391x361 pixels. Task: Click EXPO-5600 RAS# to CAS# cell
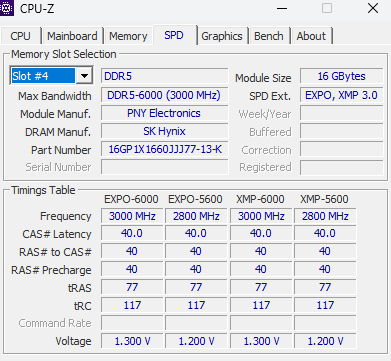[x=196, y=251]
